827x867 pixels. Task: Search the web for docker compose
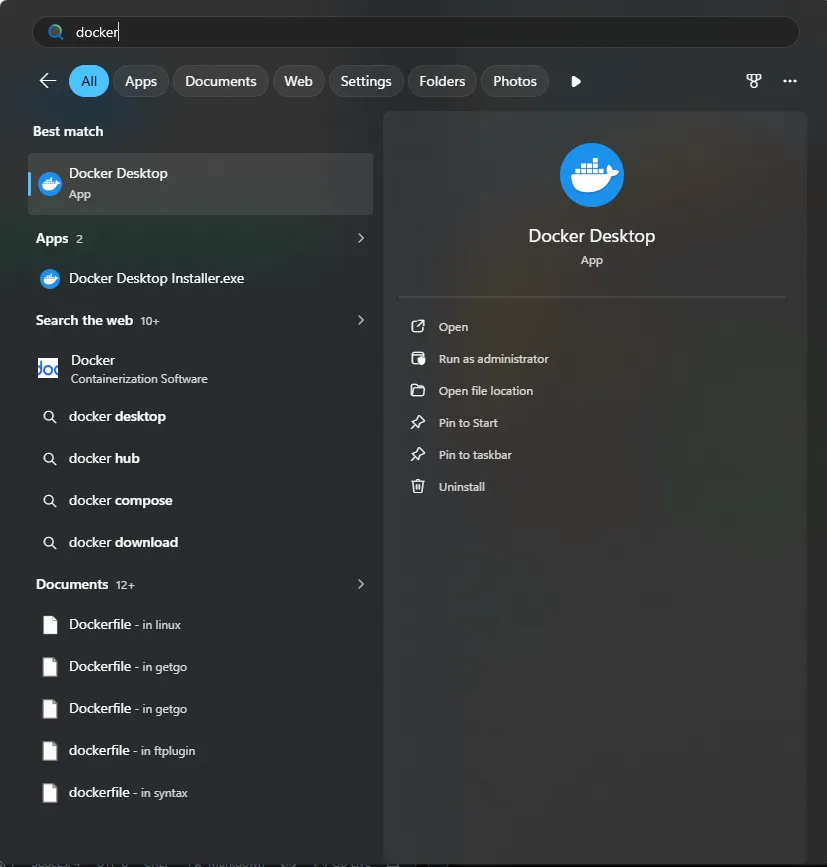201,501
